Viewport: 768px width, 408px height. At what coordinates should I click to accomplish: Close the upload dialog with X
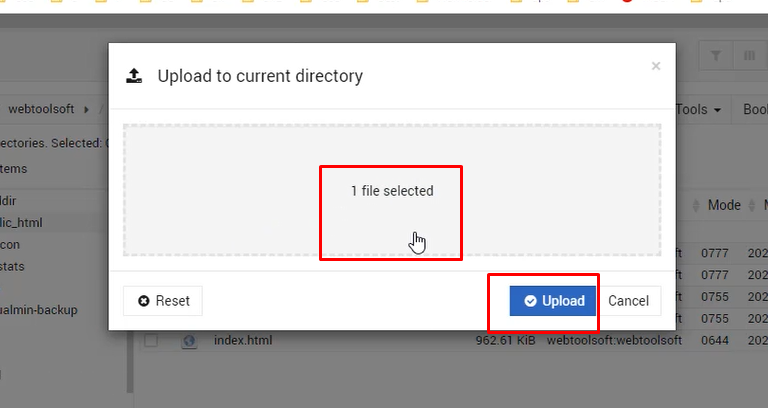point(656,66)
